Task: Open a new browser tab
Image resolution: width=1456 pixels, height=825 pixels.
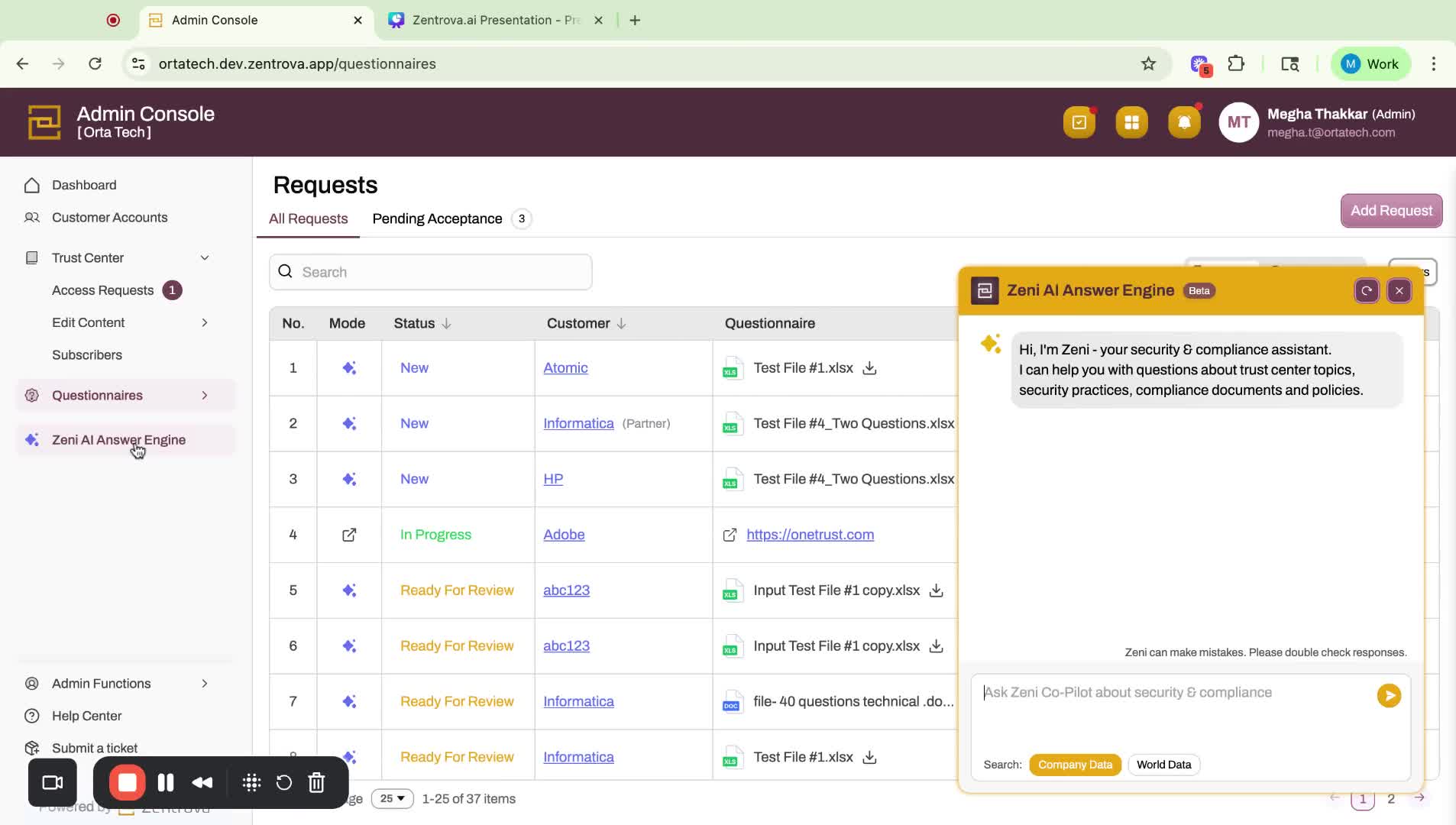Action: [635, 21]
